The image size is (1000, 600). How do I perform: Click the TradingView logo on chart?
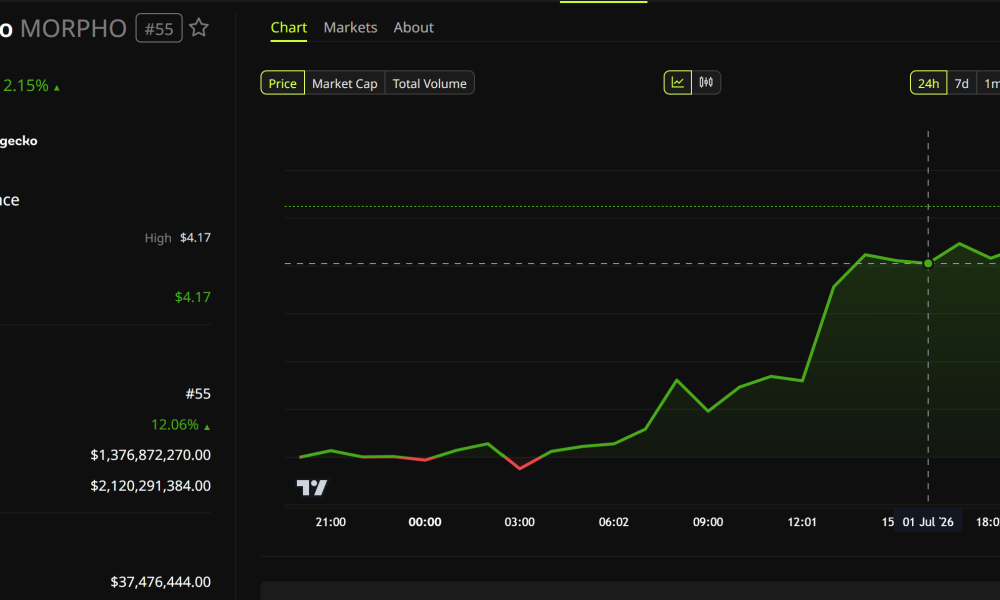pyautogui.click(x=312, y=488)
